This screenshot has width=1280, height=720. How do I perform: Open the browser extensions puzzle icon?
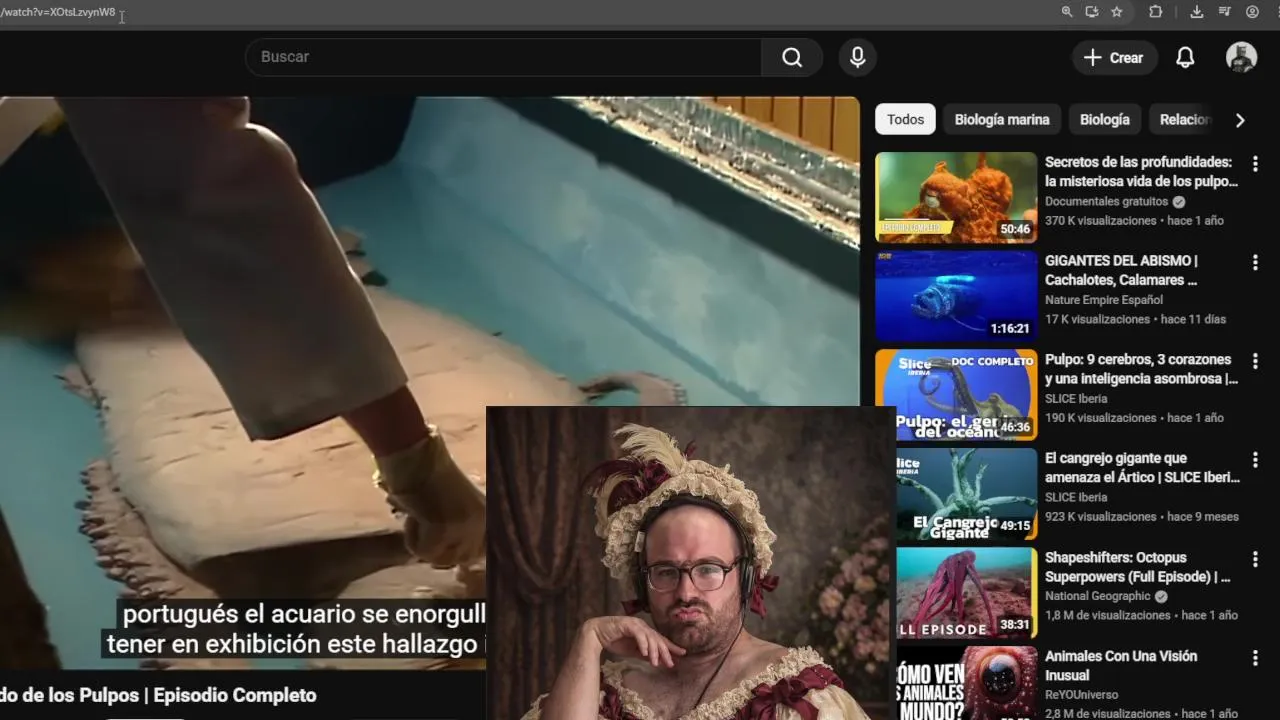1156,12
